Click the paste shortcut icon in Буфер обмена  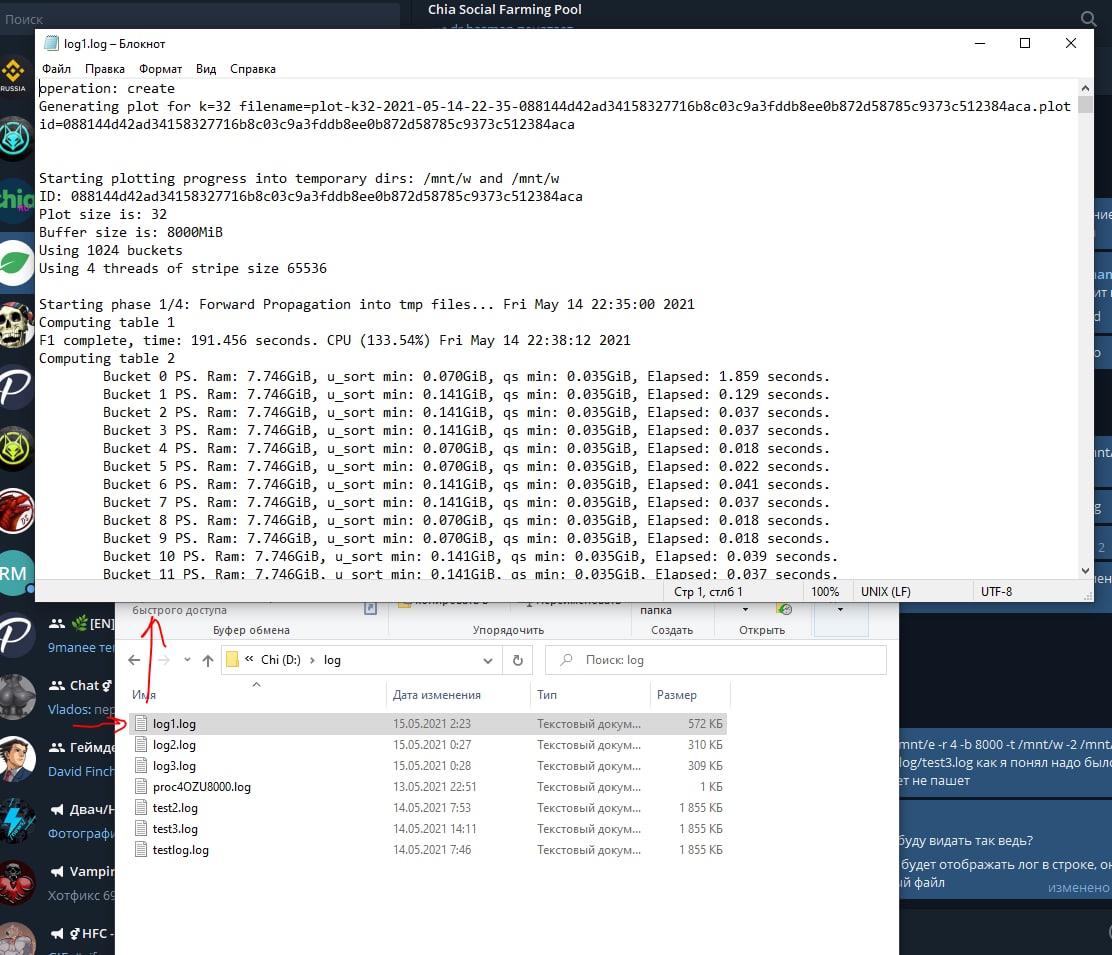point(370,608)
